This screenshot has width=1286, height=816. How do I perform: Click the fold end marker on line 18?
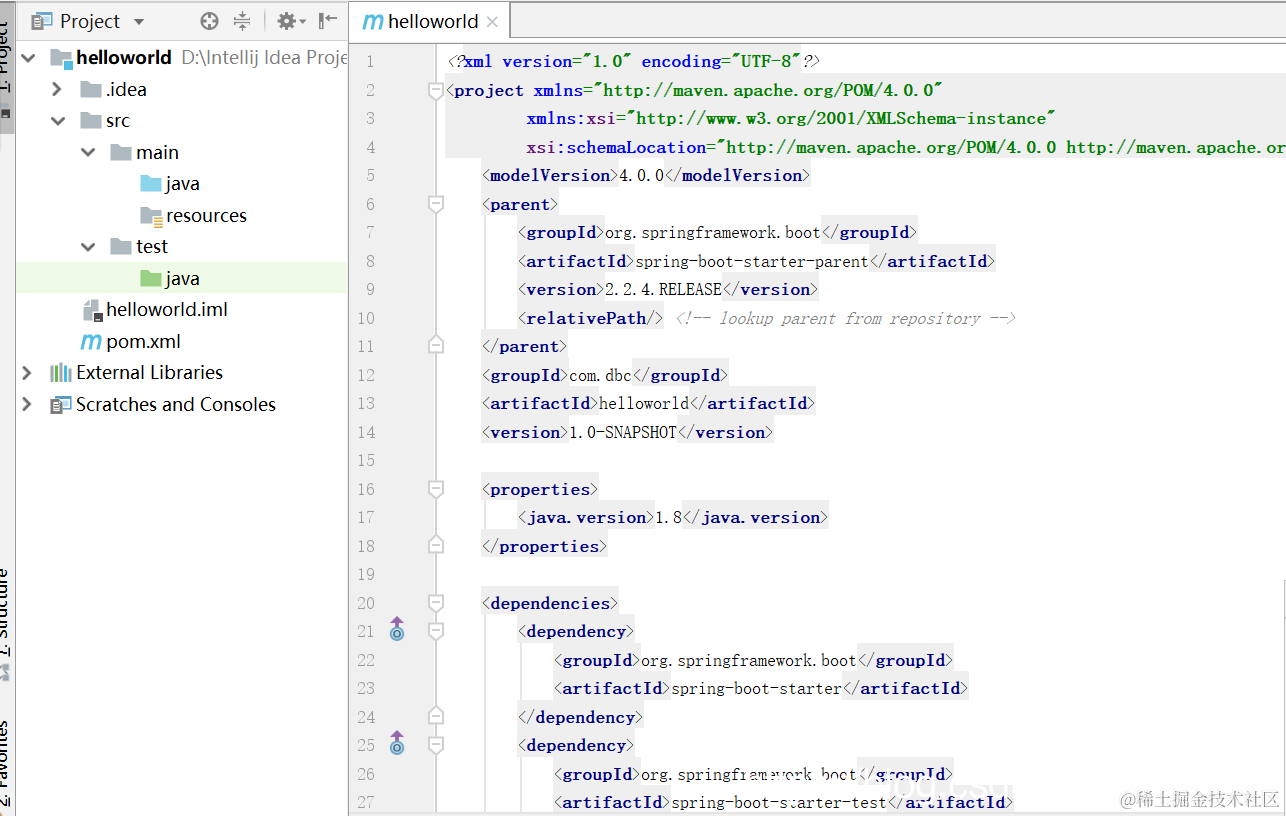(435, 546)
